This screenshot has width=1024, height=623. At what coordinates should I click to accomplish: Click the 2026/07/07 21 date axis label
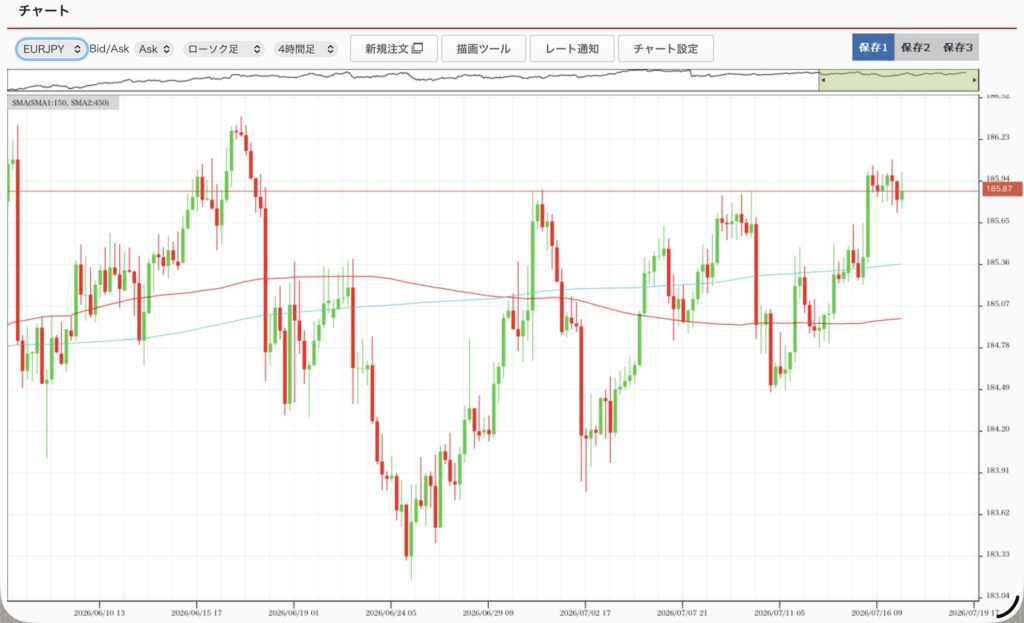[682, 613]
